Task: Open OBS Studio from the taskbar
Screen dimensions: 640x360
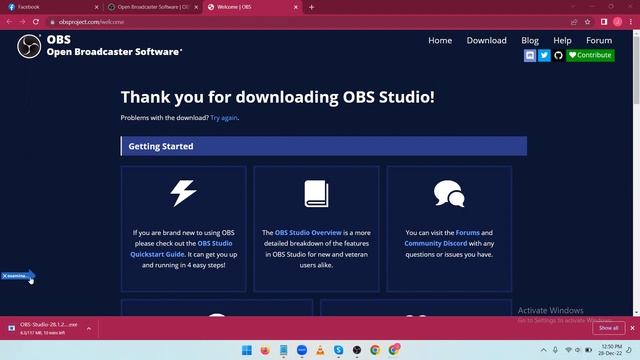Action: point(357,350)
